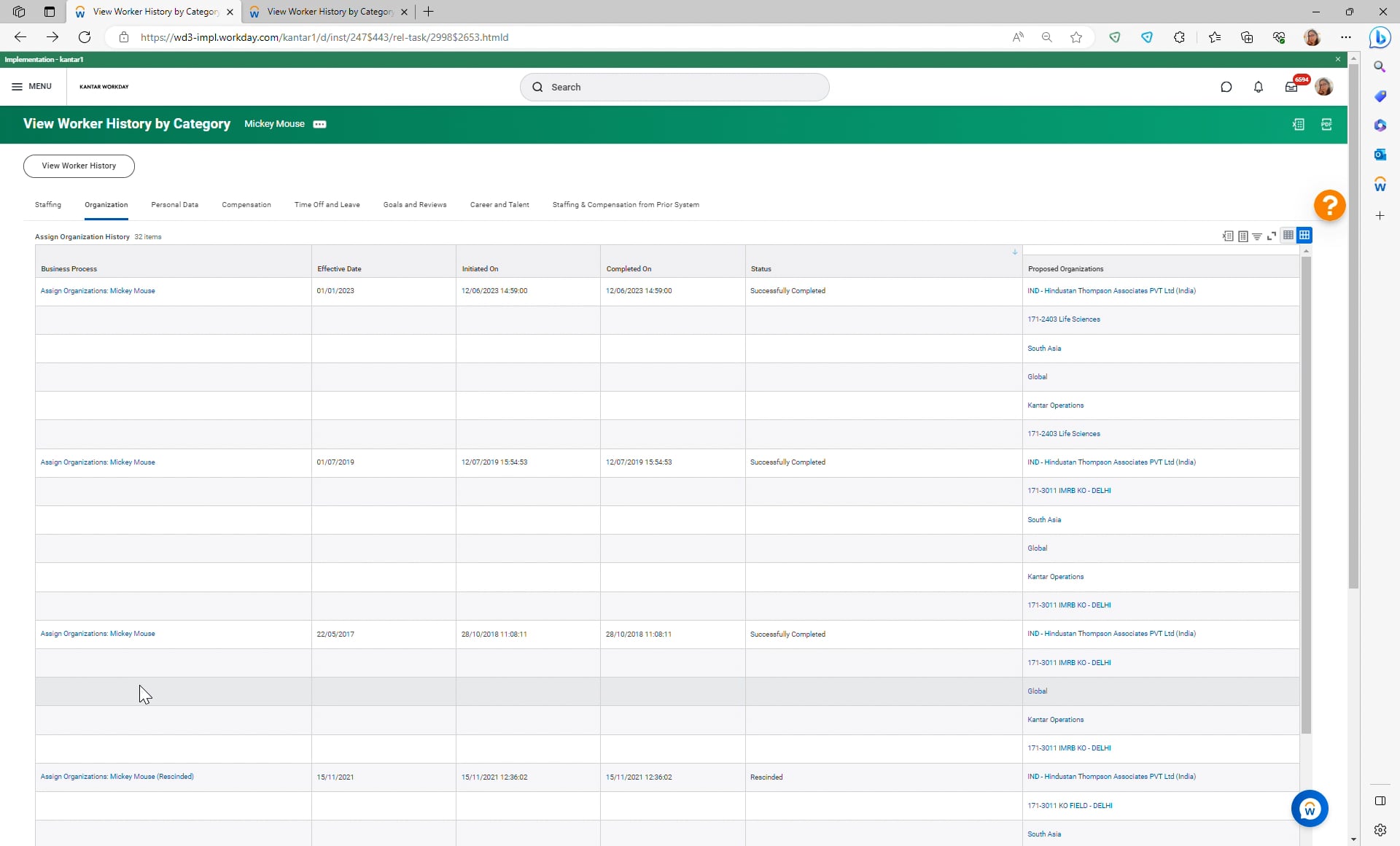Open the 171-2403 Life Sciences link
Viewport: 1400px width, 846px height.
coord(1063,319)
